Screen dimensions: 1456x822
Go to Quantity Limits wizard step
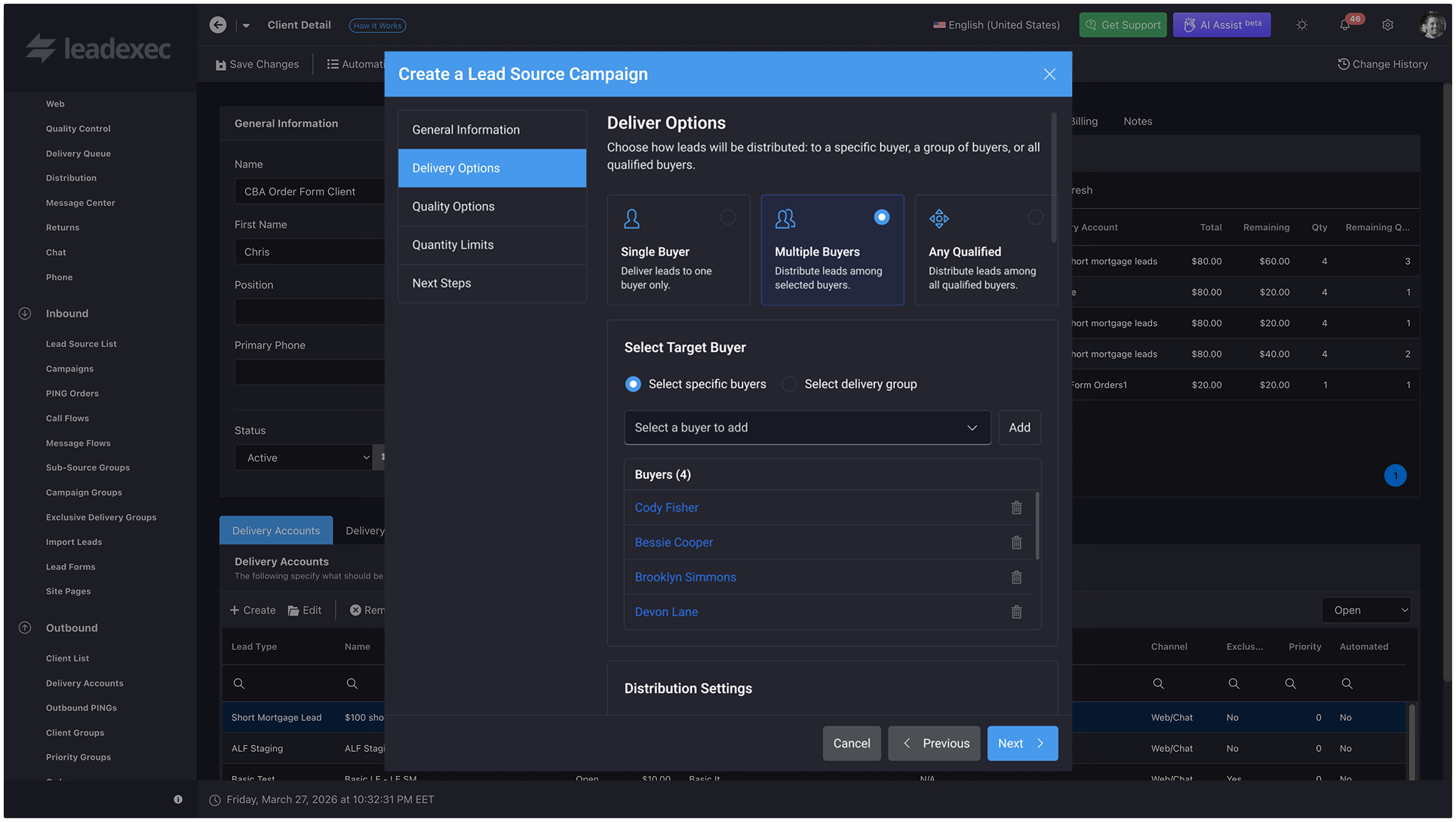point(492,245)
